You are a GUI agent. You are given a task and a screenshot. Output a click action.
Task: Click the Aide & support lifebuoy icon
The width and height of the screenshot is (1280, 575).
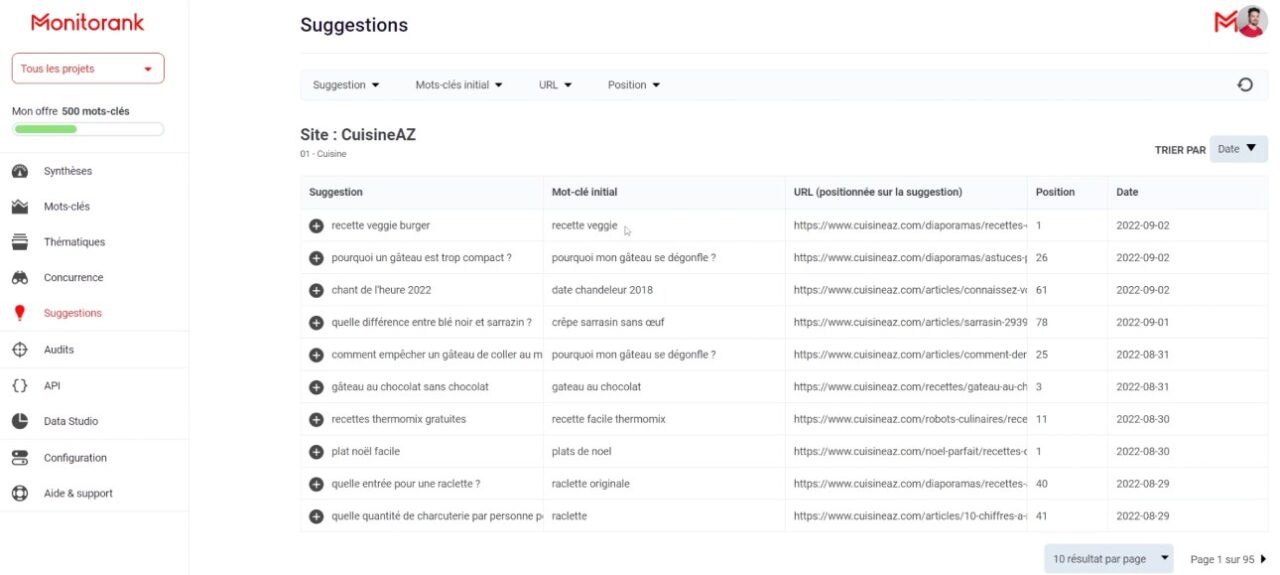tap(20, 493)
